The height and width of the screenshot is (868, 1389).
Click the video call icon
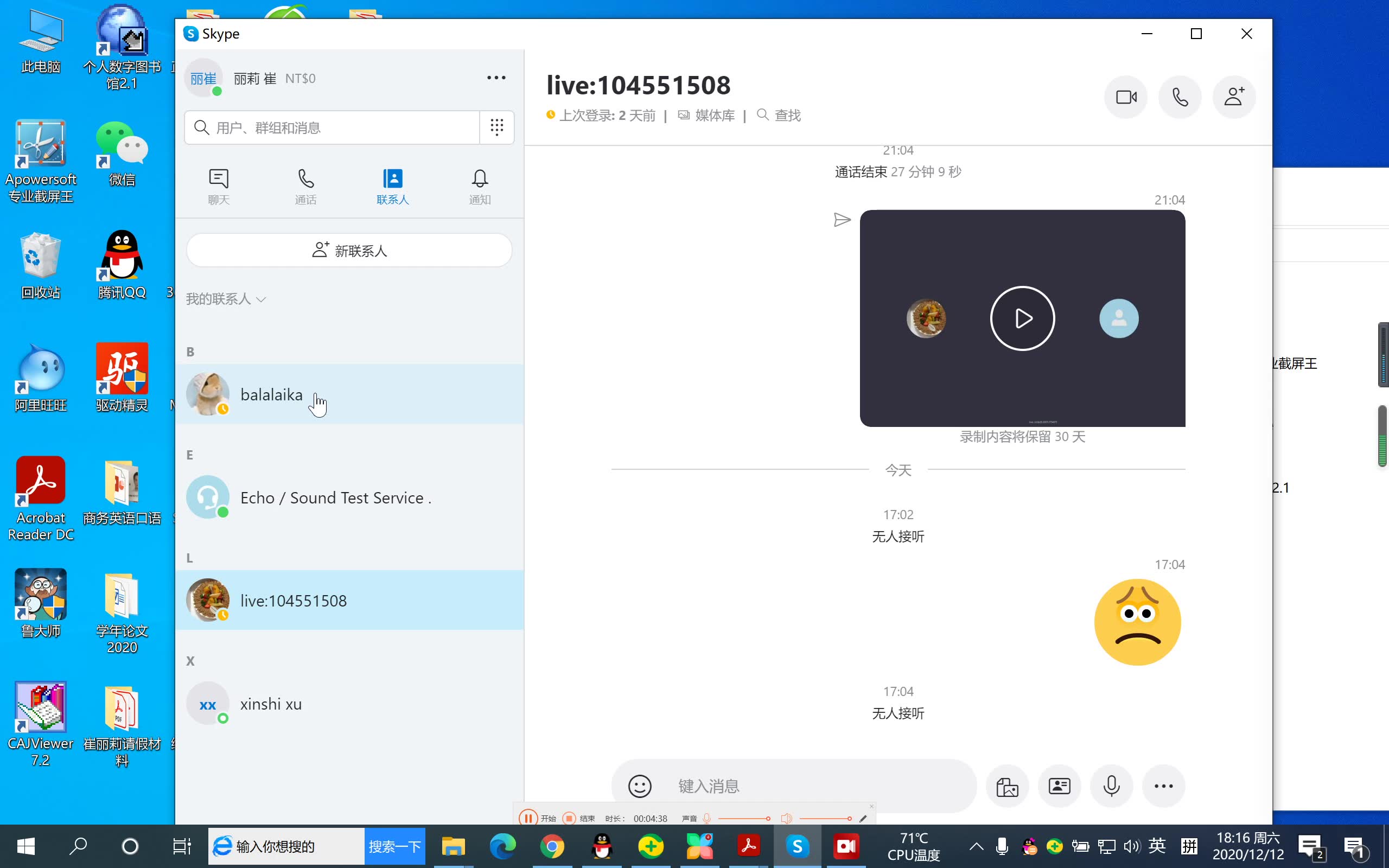[x=1126, y=97]
